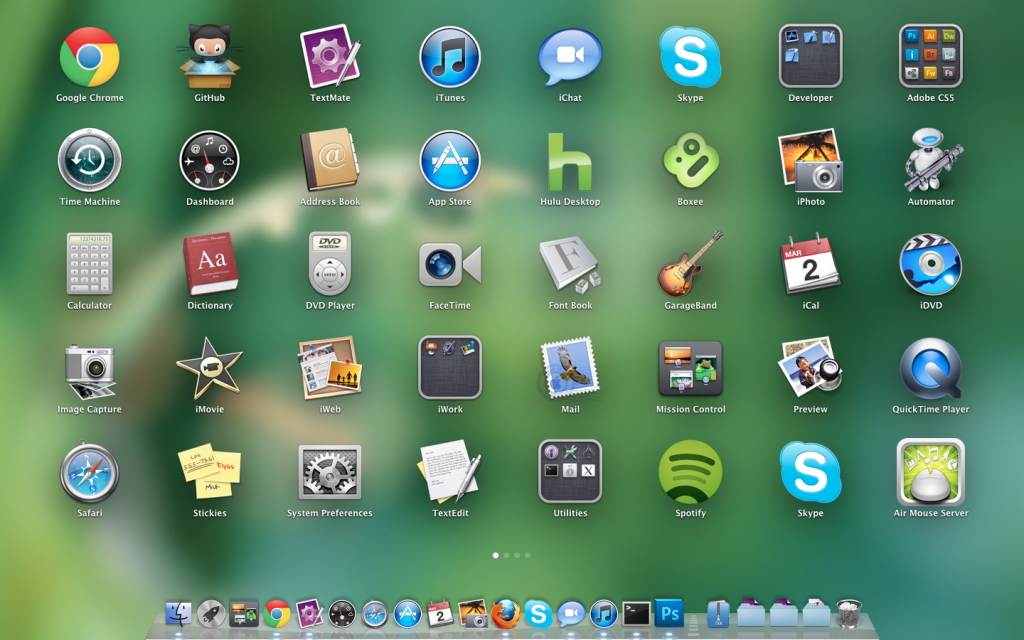Open the Time Machine app
The width and height of the screenshot is (1024, 640).
[x=90, y=162]
